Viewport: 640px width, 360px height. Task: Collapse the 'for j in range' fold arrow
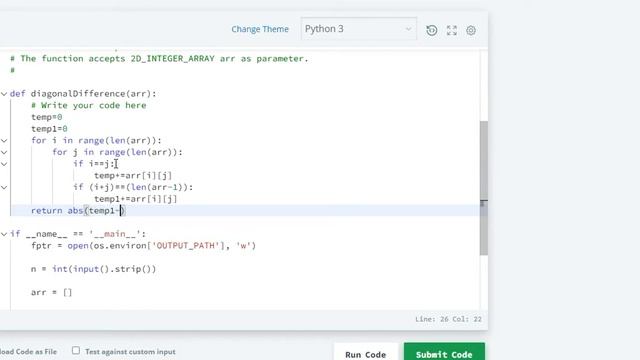(4, 152)
